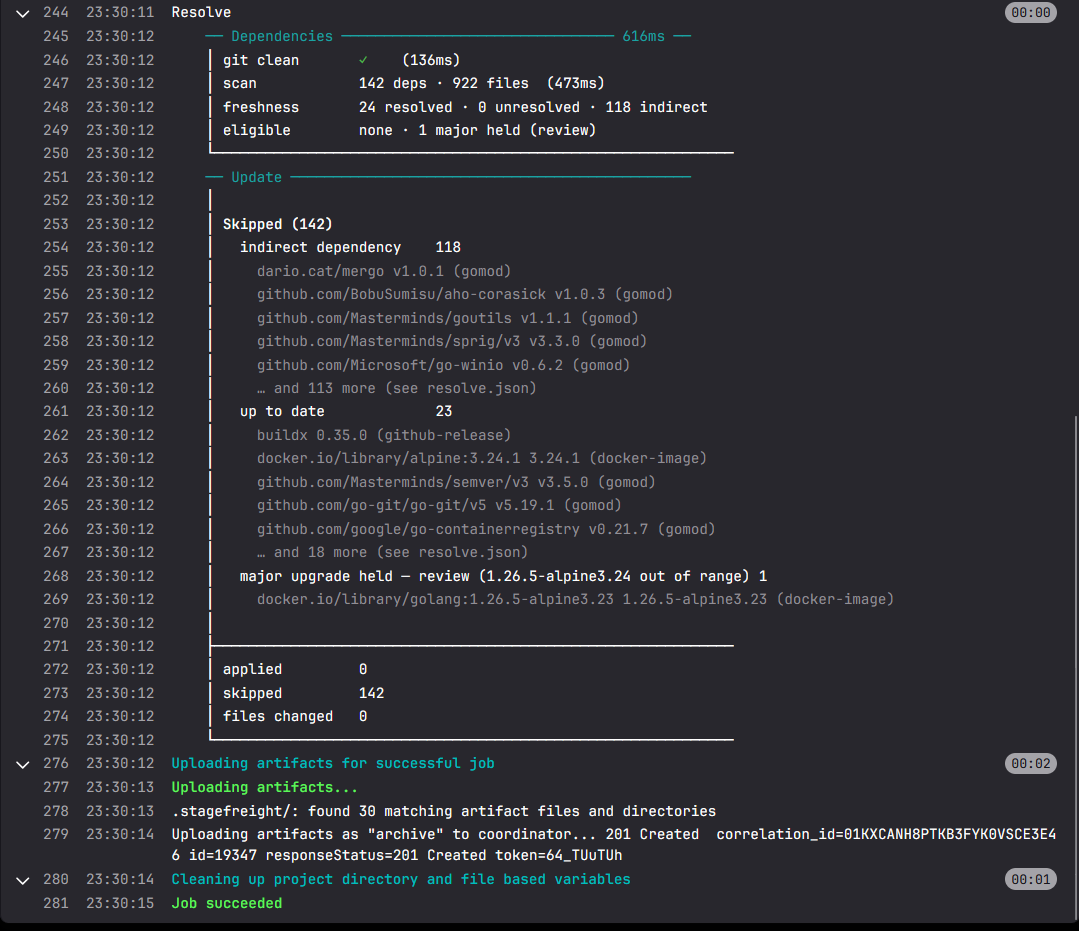Click the green checkmark next to git clean
Viewport: 1079px width, 931px height.
click(363, 60)
